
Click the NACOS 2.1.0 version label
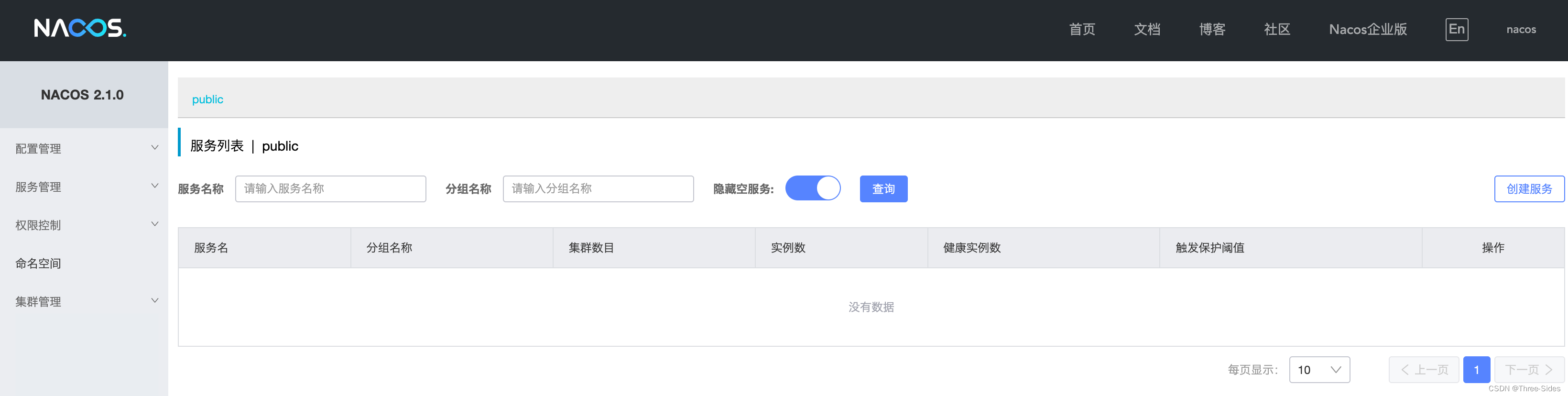(82, 95)
